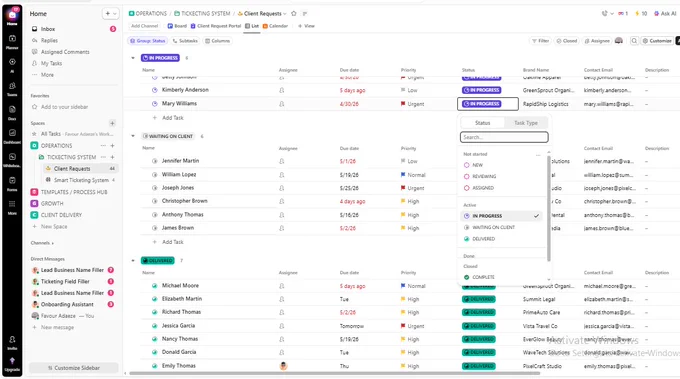Click the Invite icon in left rail

pyautogui.click(x=12, y=340)
